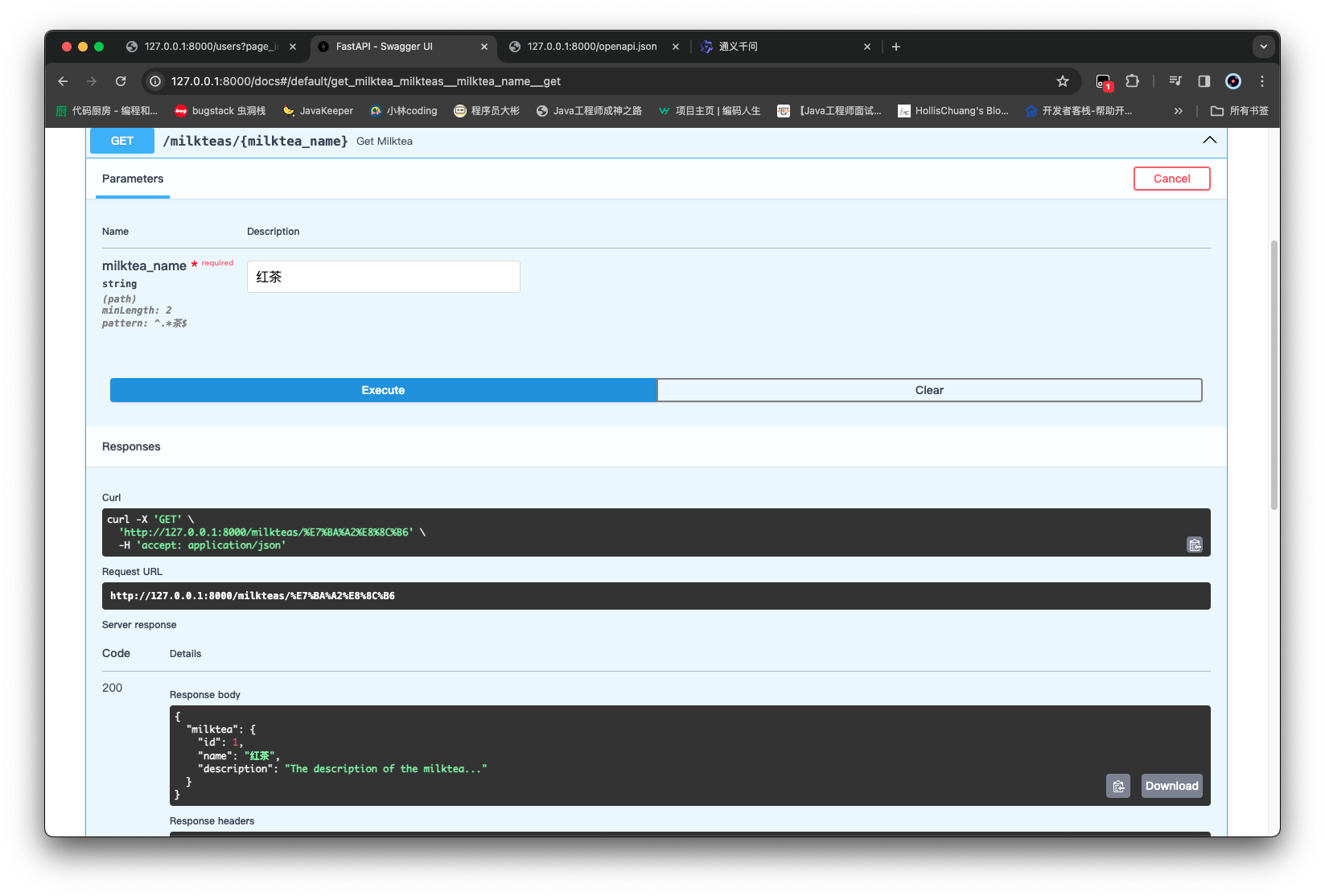Collapse the GET milkteas operation
The image size is (1325, 896).
click(x=1209, y=140)
